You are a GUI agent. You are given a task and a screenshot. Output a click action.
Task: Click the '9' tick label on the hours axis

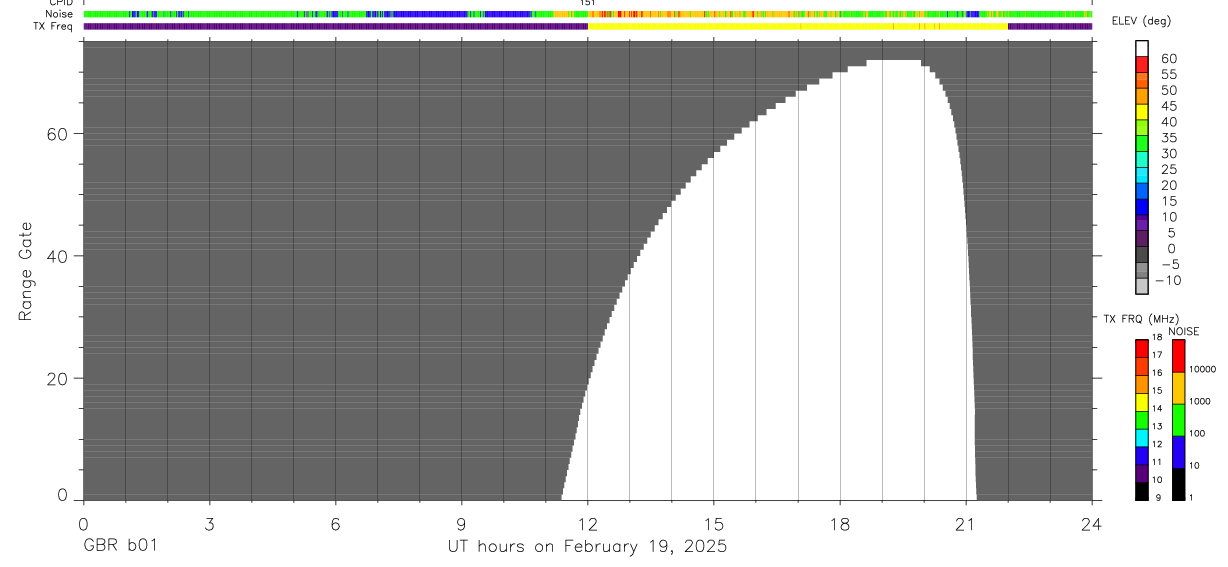click(461, 523)
